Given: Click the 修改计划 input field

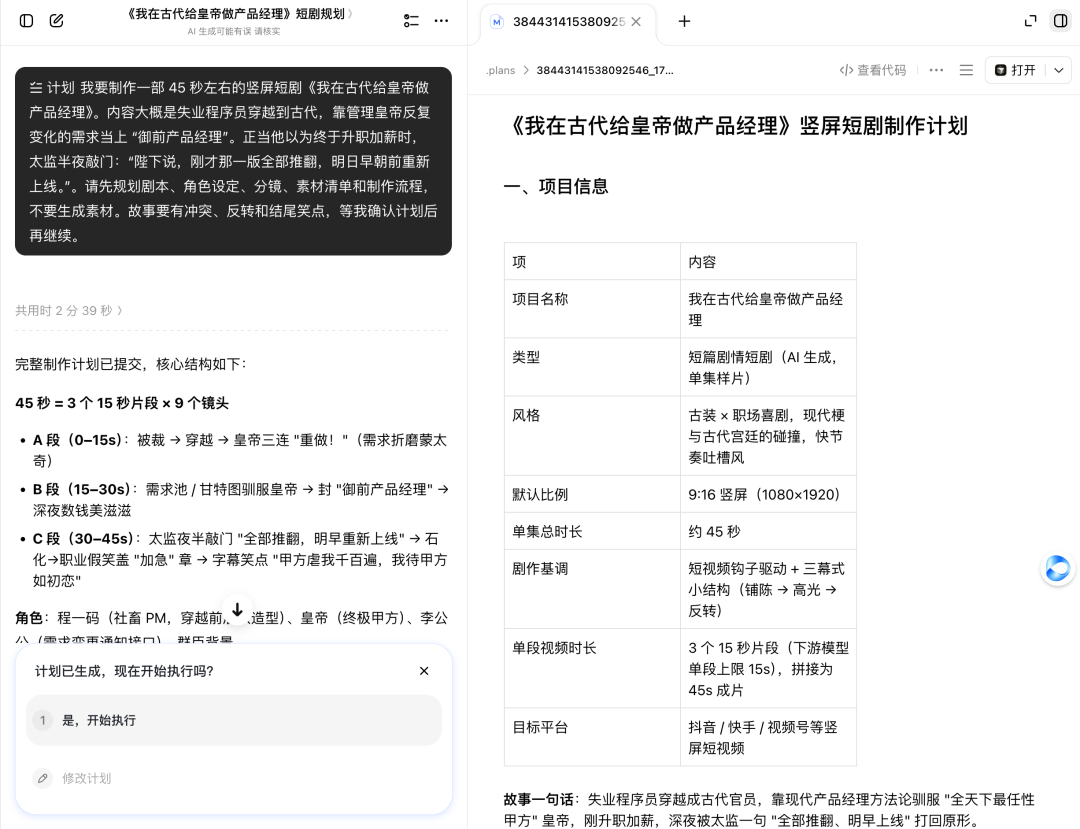Looking at the screenshot, I should pyautogui.click(x=233, y=778).
